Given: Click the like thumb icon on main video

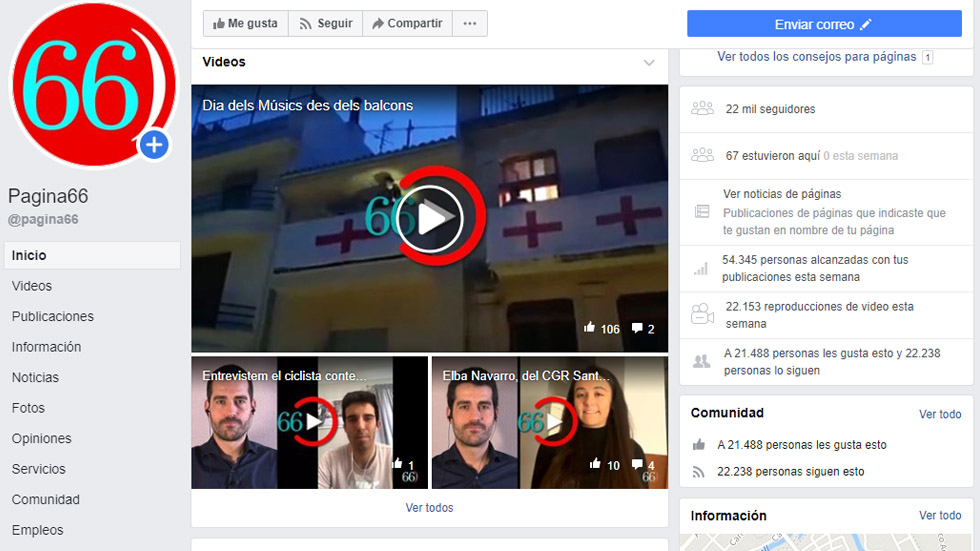Looking at the screenshot, I should (x=589, y=329).
